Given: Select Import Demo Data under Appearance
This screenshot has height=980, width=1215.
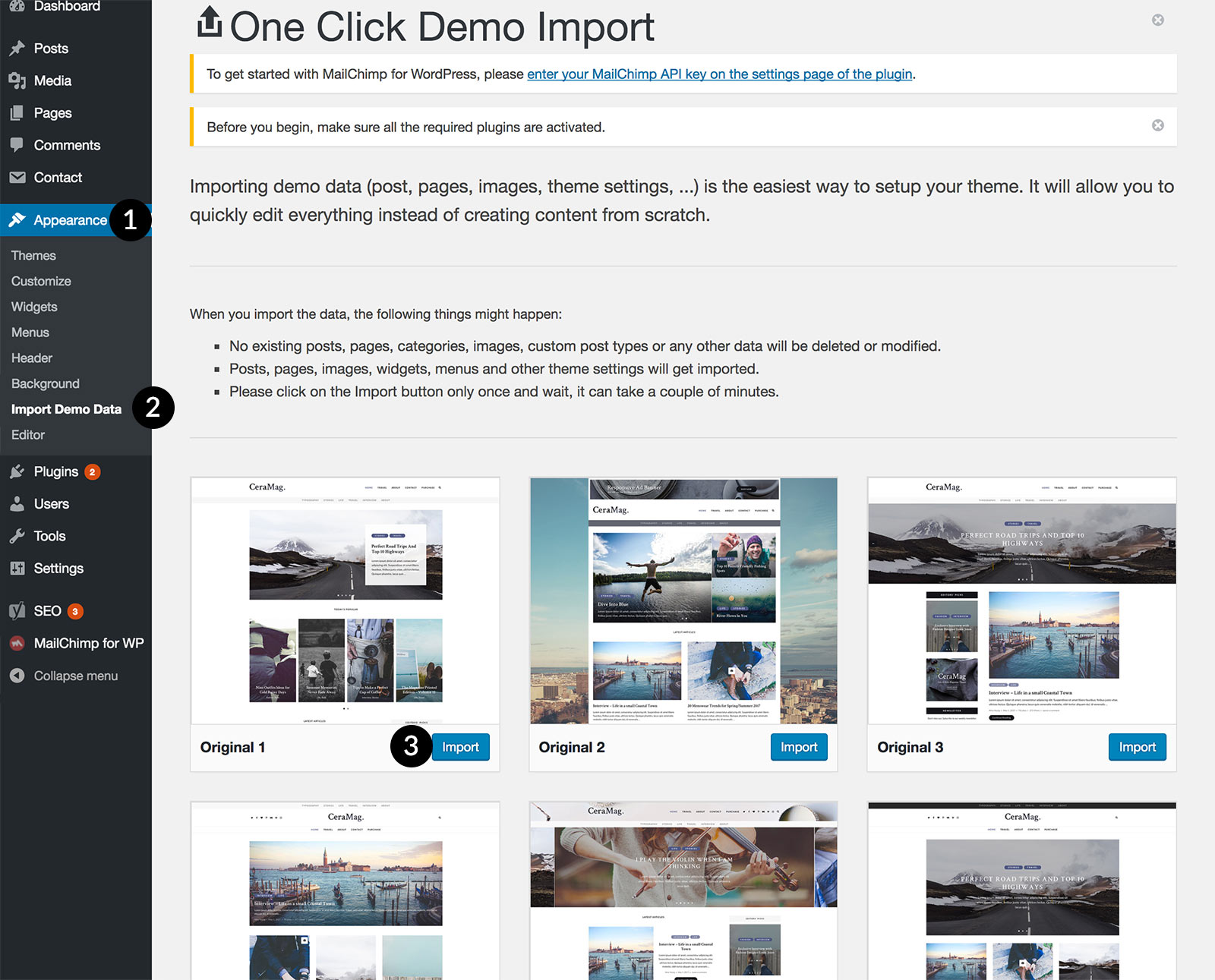Looking at the screenshot, I should tap(65, 408).
